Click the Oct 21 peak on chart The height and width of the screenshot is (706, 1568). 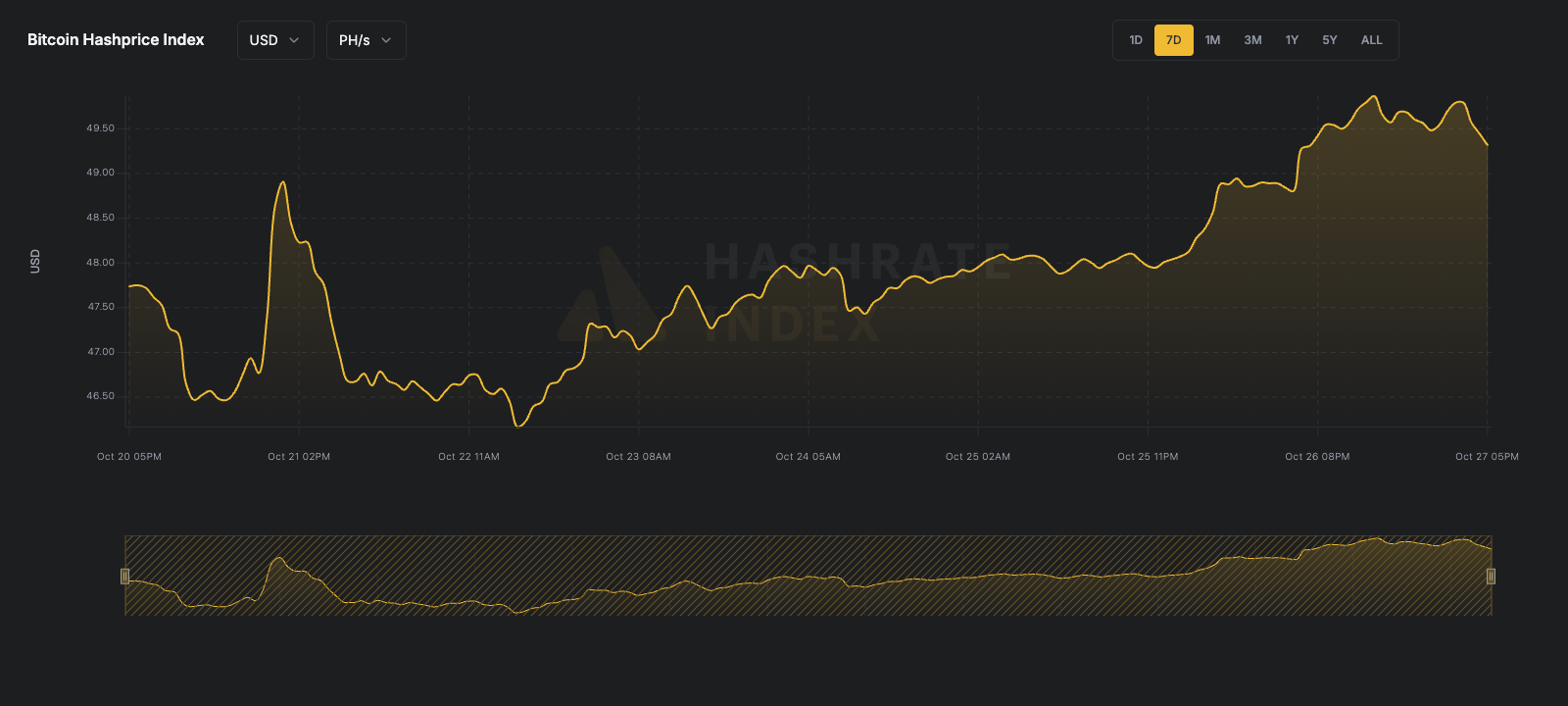[x=283, y=182]
